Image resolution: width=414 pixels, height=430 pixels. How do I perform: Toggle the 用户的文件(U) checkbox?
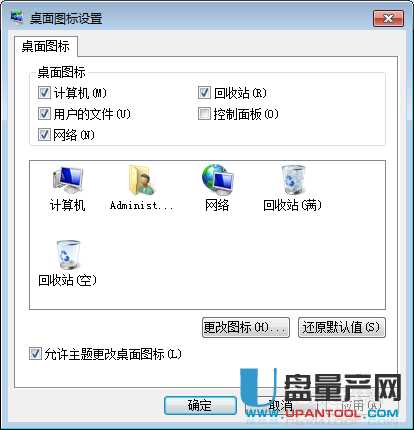tap(44, 114)
